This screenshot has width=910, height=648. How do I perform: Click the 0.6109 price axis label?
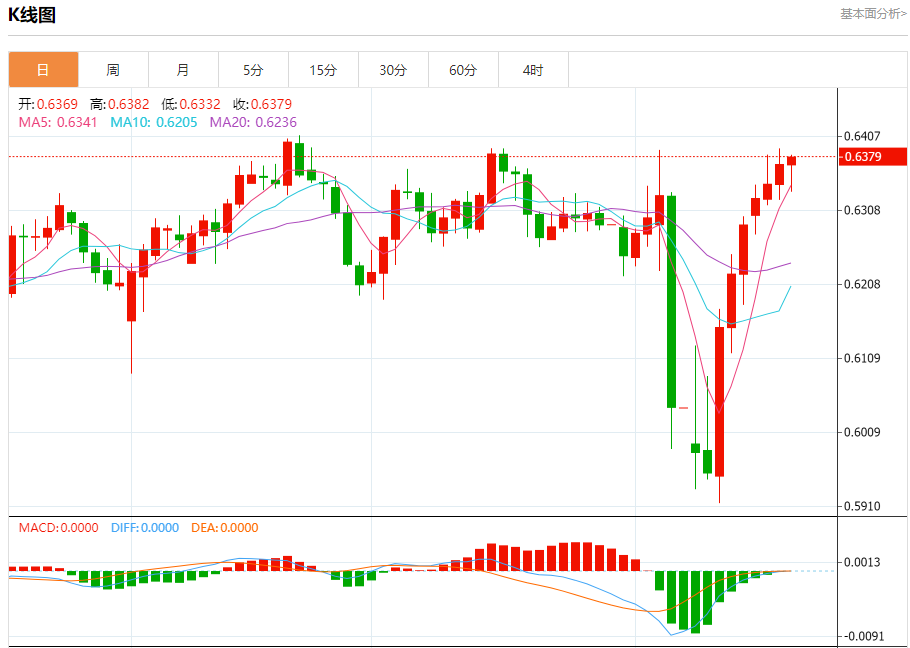pyautogui.click(x=862, y=358)
